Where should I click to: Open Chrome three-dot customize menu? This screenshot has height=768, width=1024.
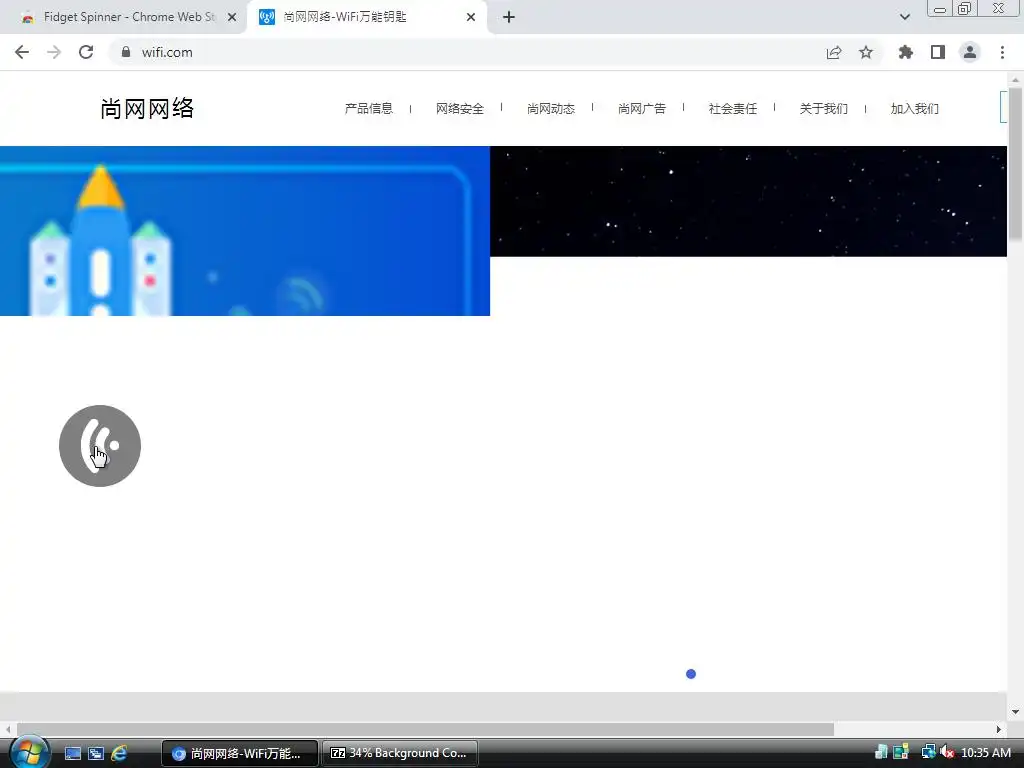pos(1002,52)
